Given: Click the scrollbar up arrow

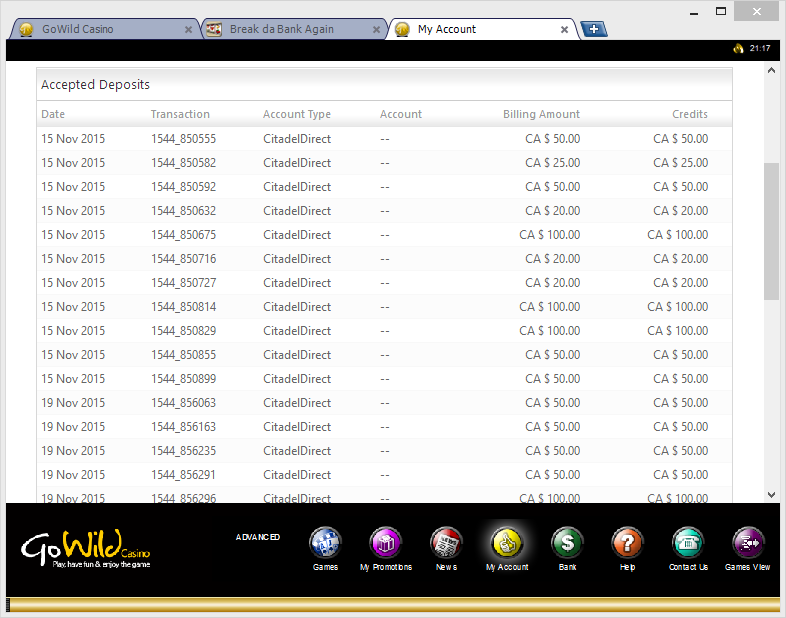Looking at the screenshot, I should [x=771, y=71].
